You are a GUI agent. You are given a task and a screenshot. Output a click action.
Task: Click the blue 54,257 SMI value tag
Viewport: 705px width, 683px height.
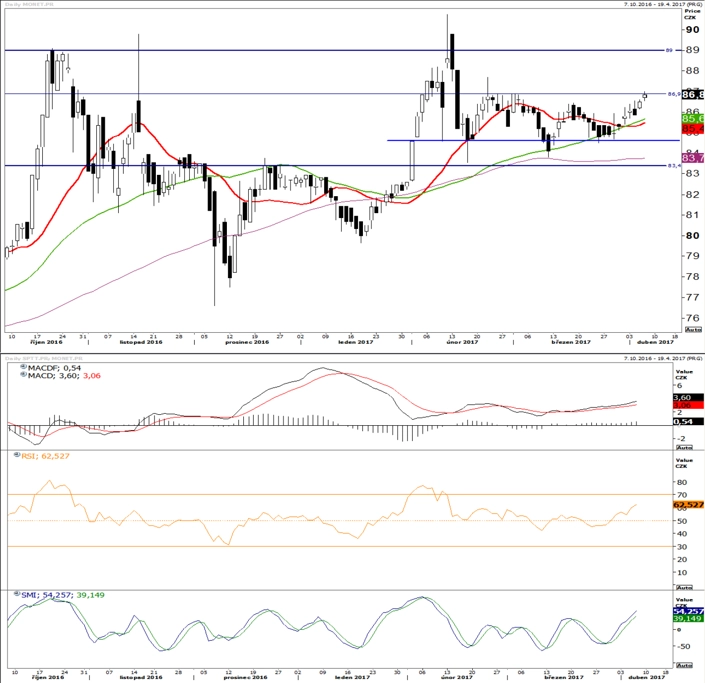[688, 611]
